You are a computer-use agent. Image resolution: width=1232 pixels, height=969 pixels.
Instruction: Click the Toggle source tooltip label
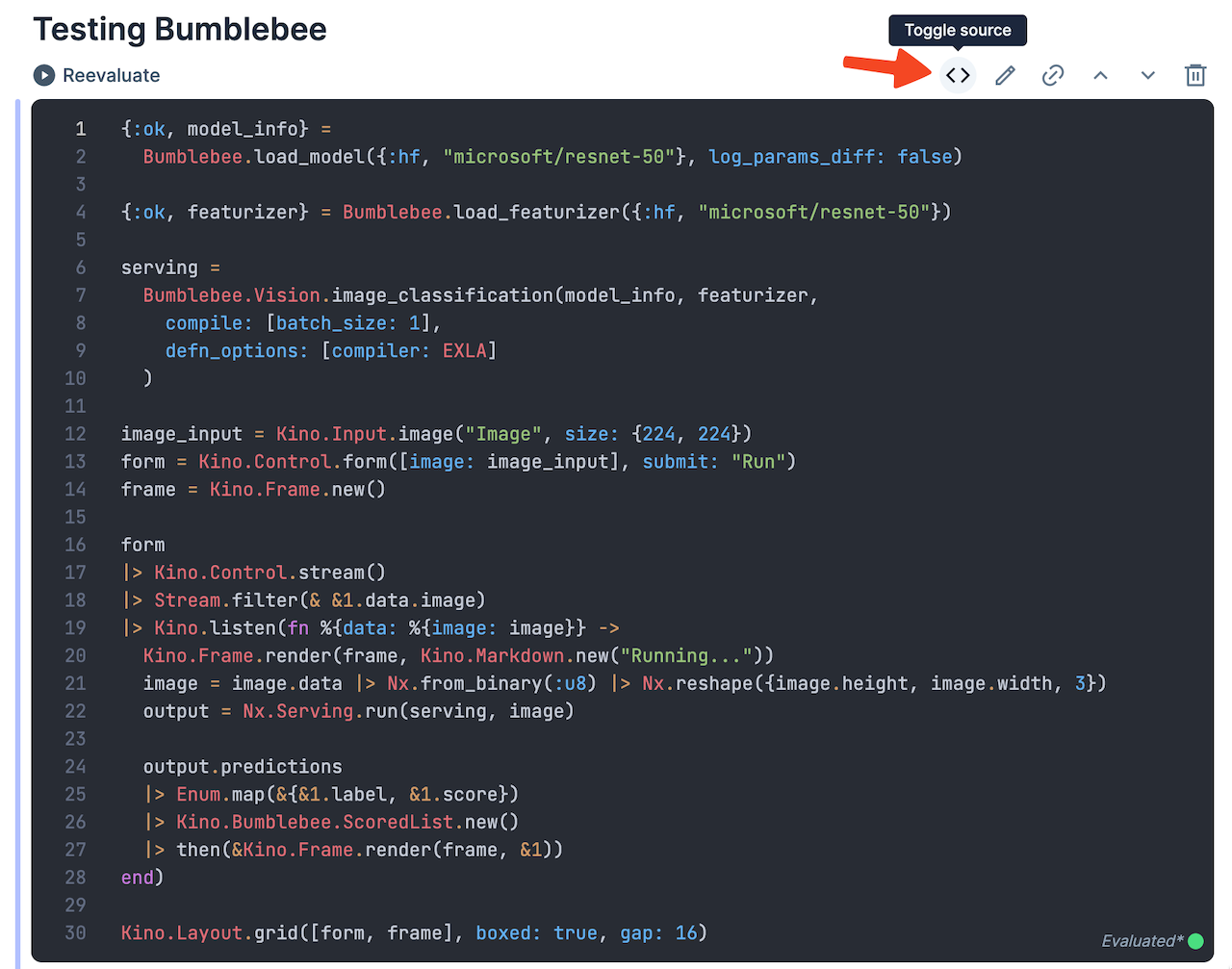958,30
